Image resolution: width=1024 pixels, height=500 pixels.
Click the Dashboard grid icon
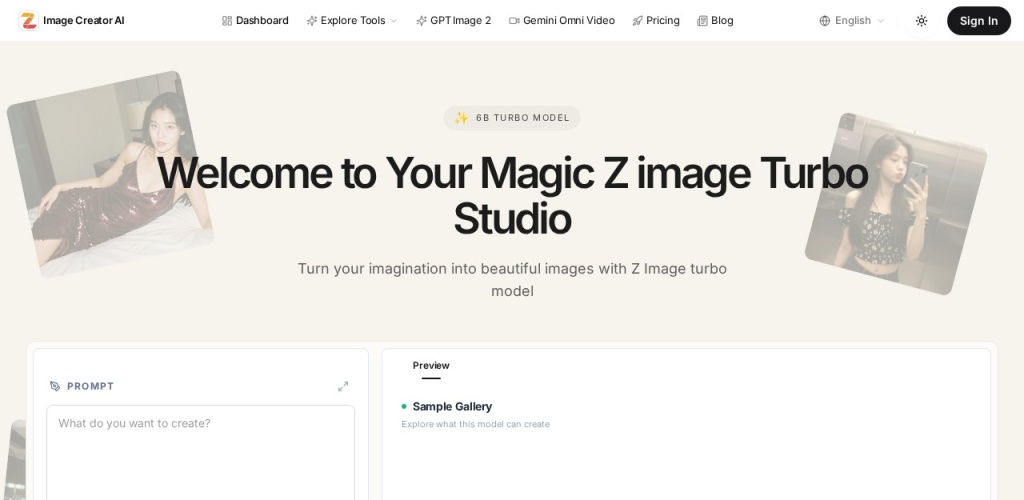[x=227, y=21]
